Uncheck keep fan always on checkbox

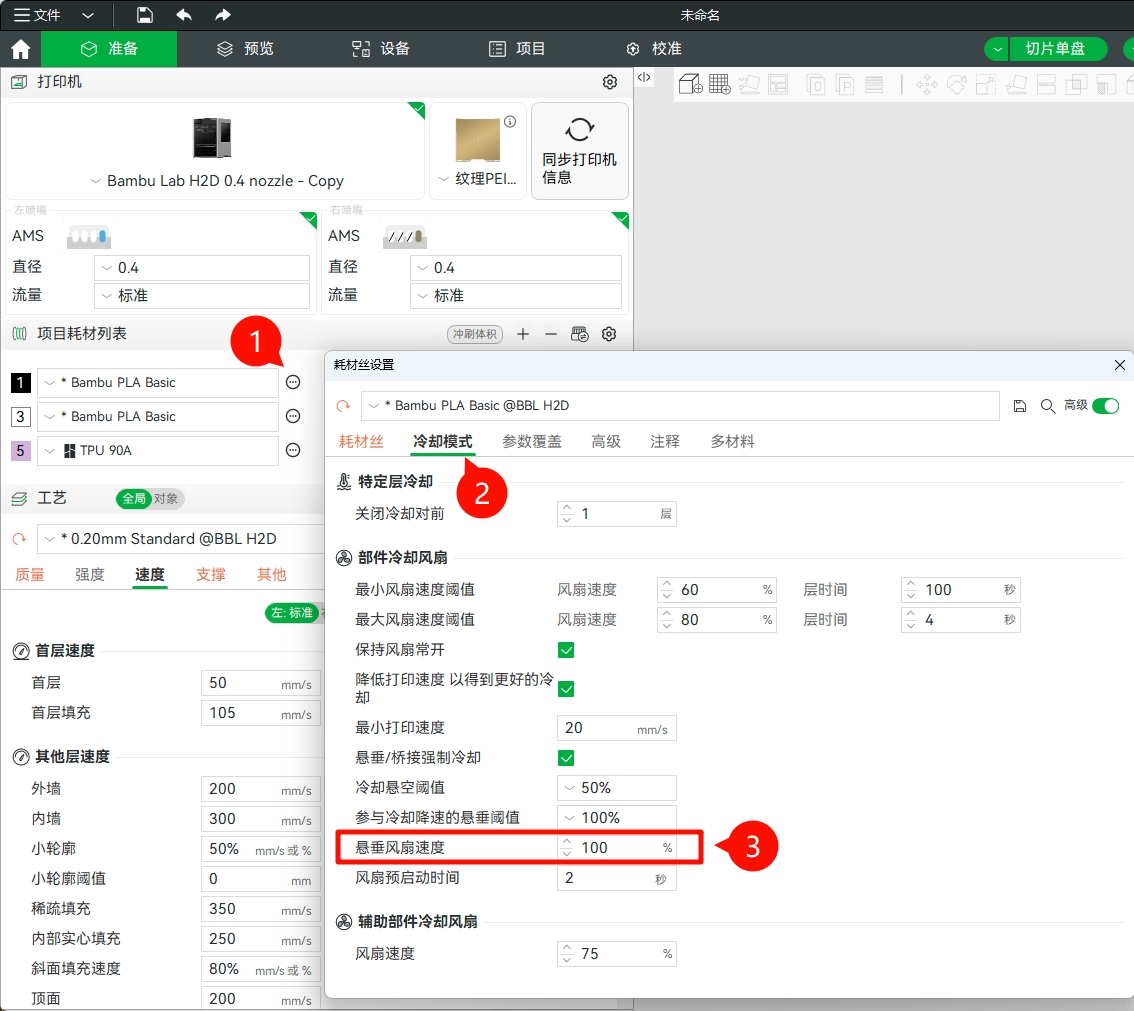click(x=566, y=650)
